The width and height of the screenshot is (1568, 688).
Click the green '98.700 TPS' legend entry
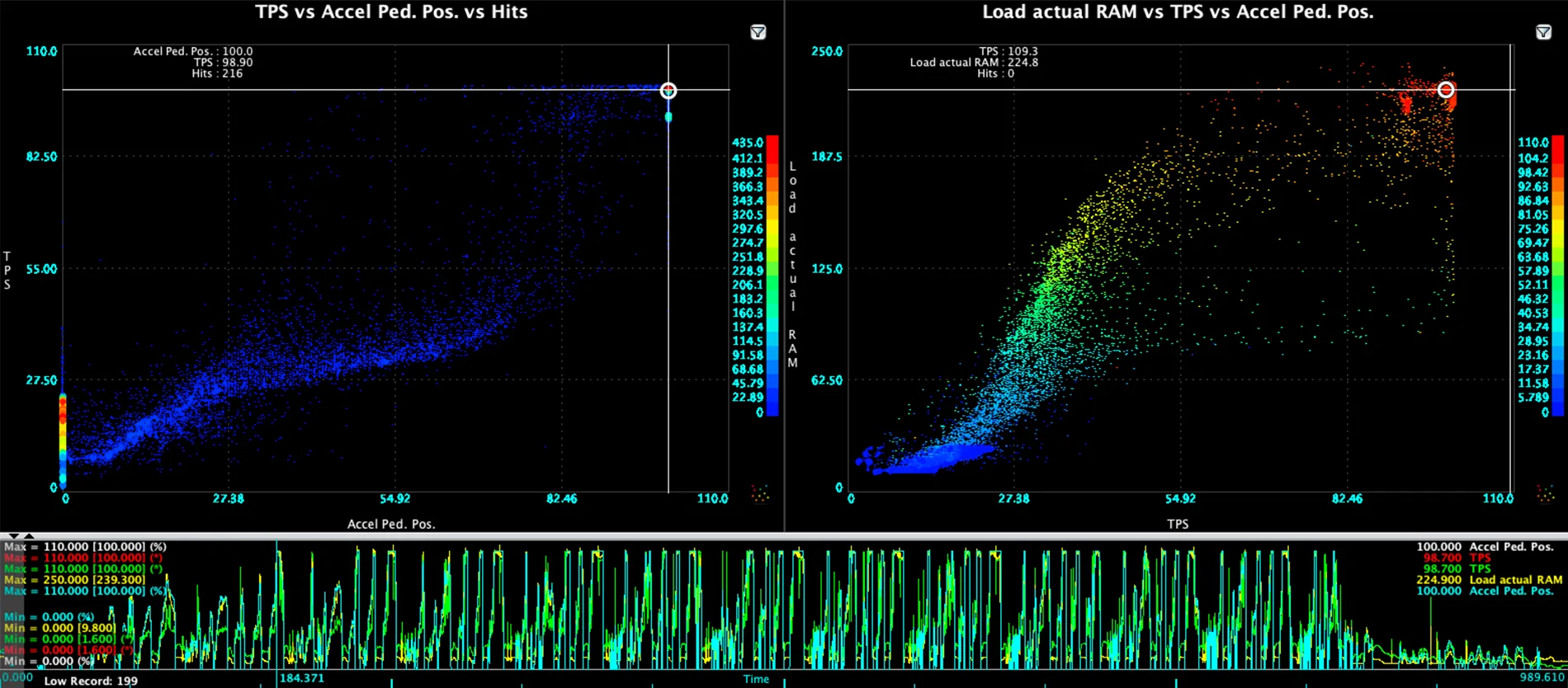(1457, 568)
